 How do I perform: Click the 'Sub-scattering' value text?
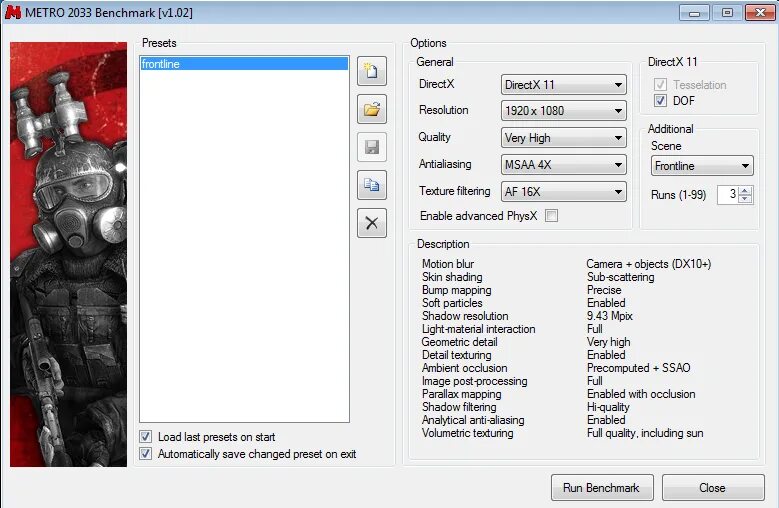(x=621, y=277)
